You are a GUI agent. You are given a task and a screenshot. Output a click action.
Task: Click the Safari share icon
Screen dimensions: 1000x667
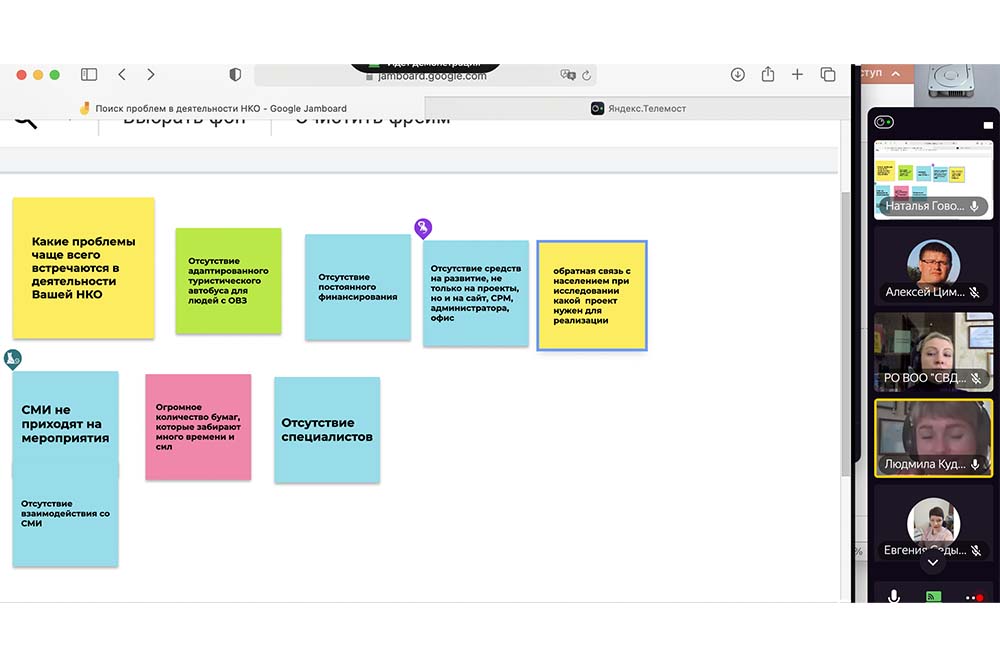click(x=768, y=74)
